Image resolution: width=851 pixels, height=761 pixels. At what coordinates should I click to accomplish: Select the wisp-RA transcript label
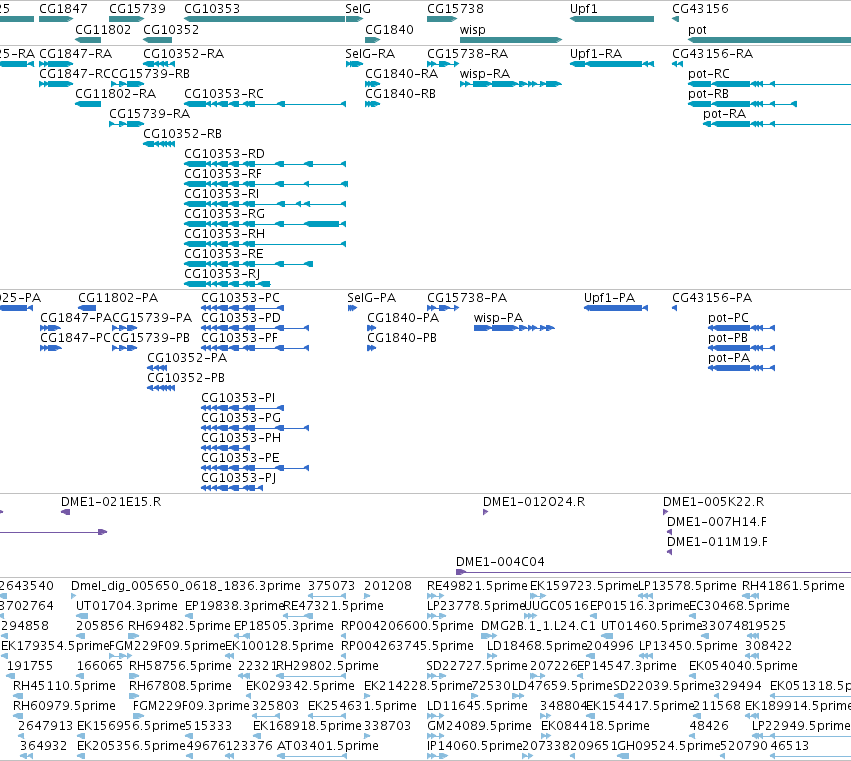pos(485,74)
